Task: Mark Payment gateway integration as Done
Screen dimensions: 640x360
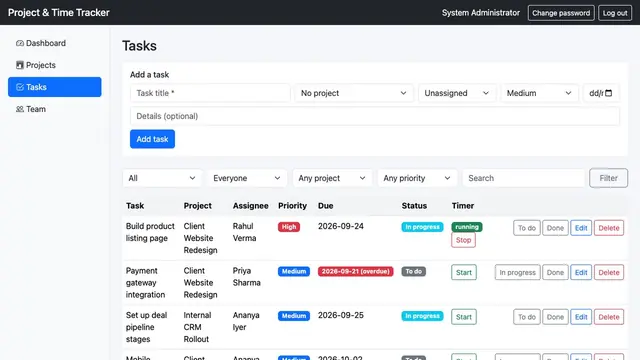Action: coord(555,272)
